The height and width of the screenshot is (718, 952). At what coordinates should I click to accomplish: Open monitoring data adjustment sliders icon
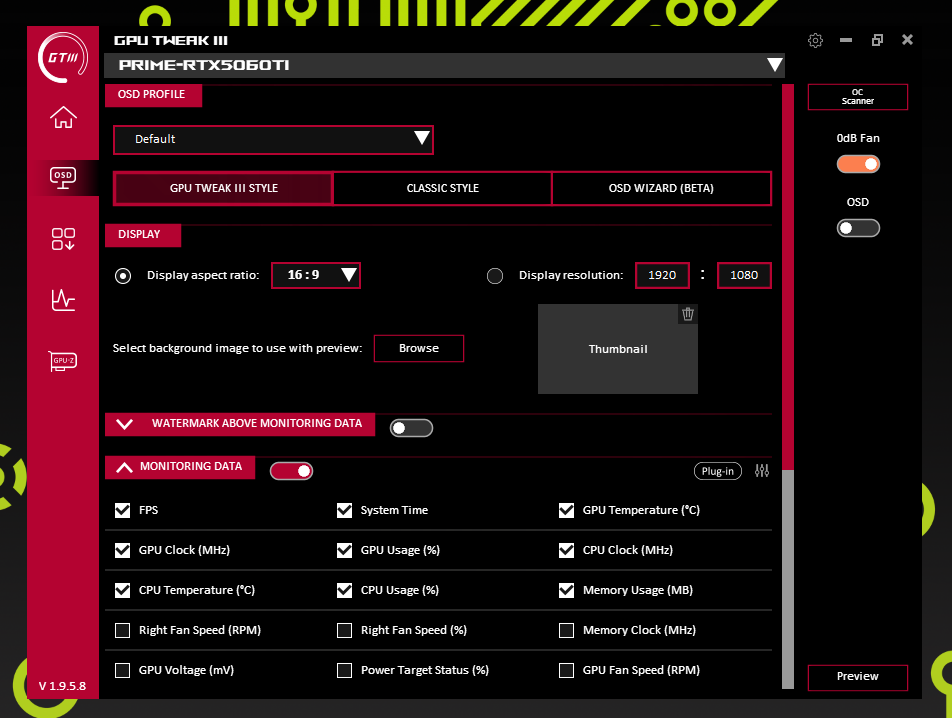click(762, 470)
